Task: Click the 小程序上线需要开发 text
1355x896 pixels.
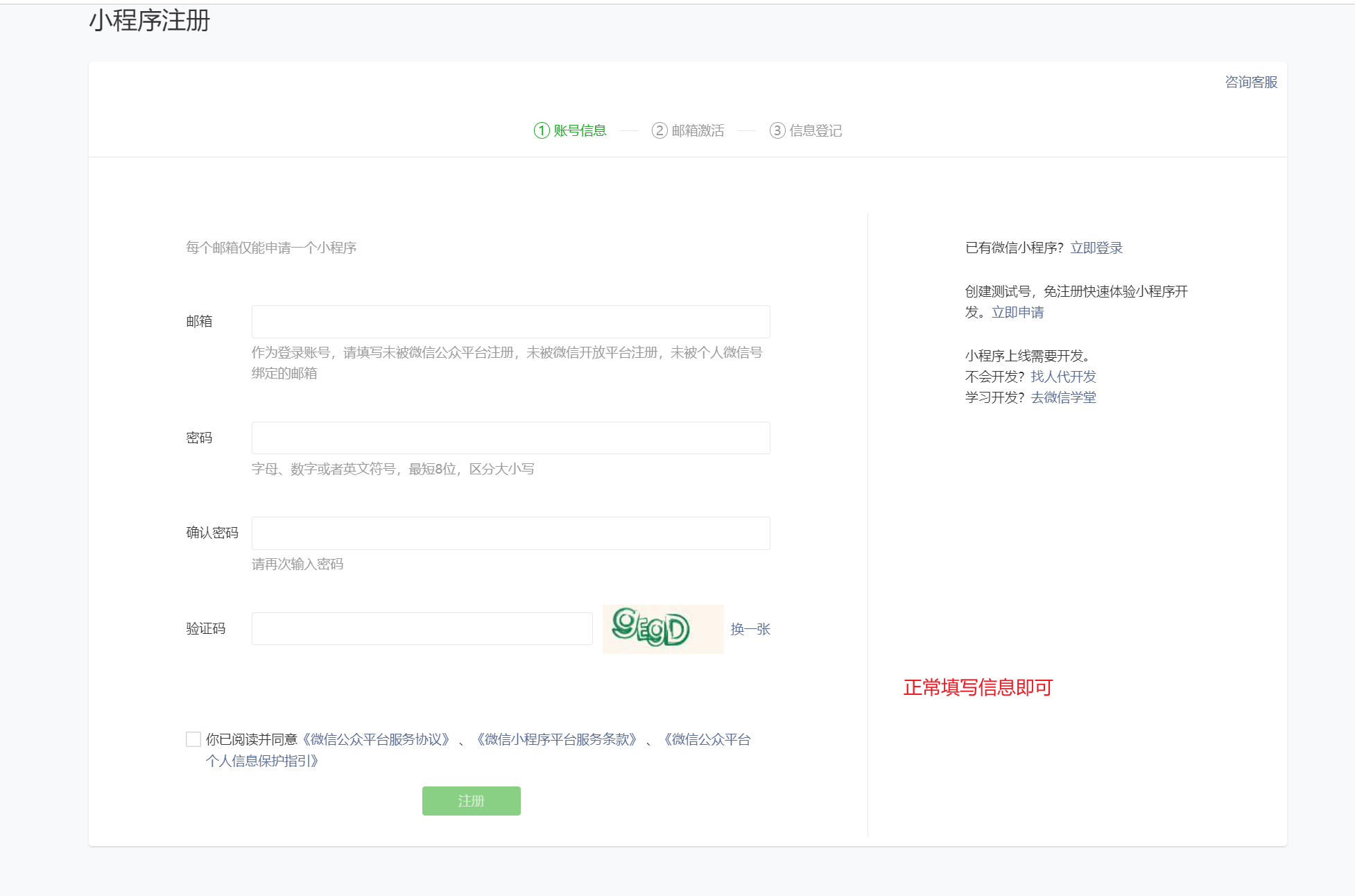Action: [x=1027, y=356]
